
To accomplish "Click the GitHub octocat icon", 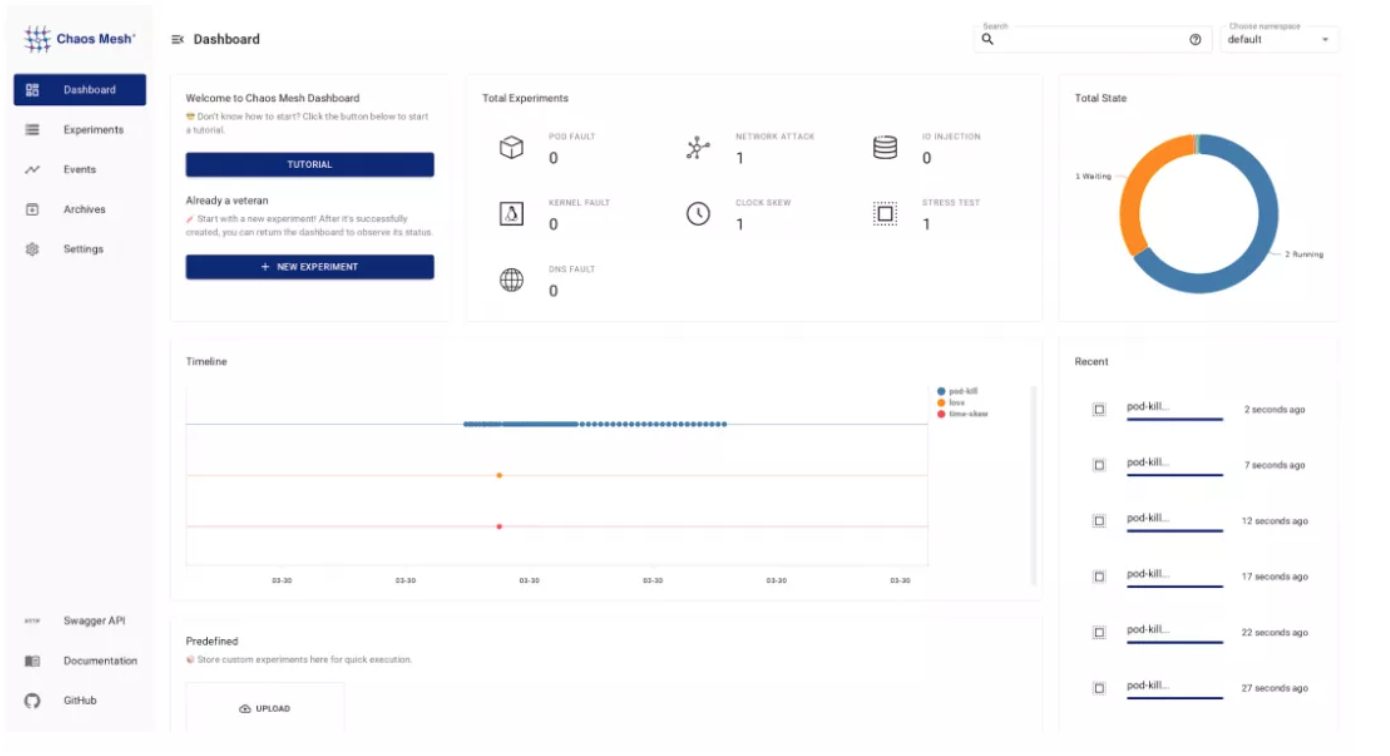I will [x=32, y=701].
